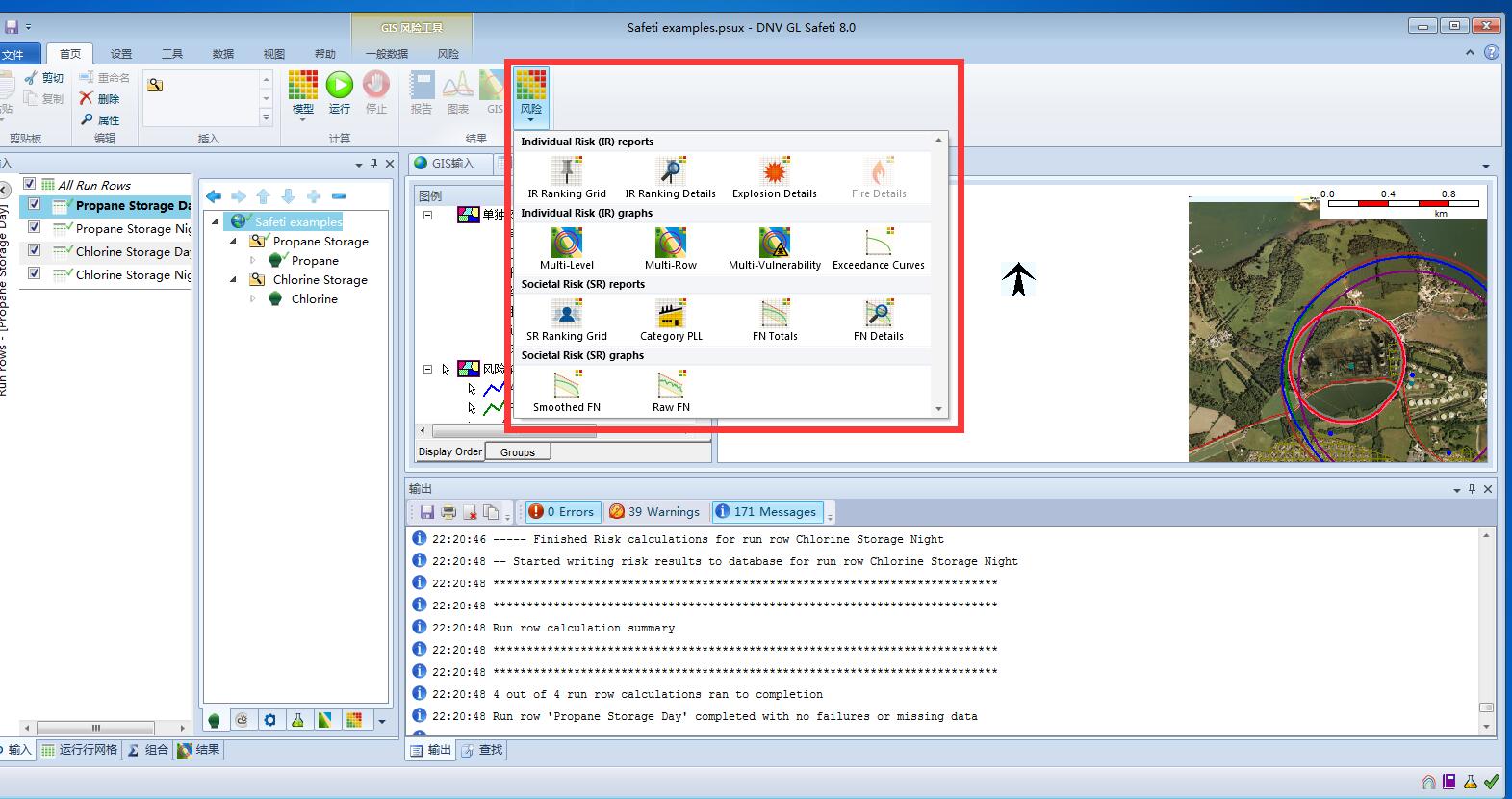1512x799 pixels.
Task: Open the Explosion Details report
Action: pos(775,178)
